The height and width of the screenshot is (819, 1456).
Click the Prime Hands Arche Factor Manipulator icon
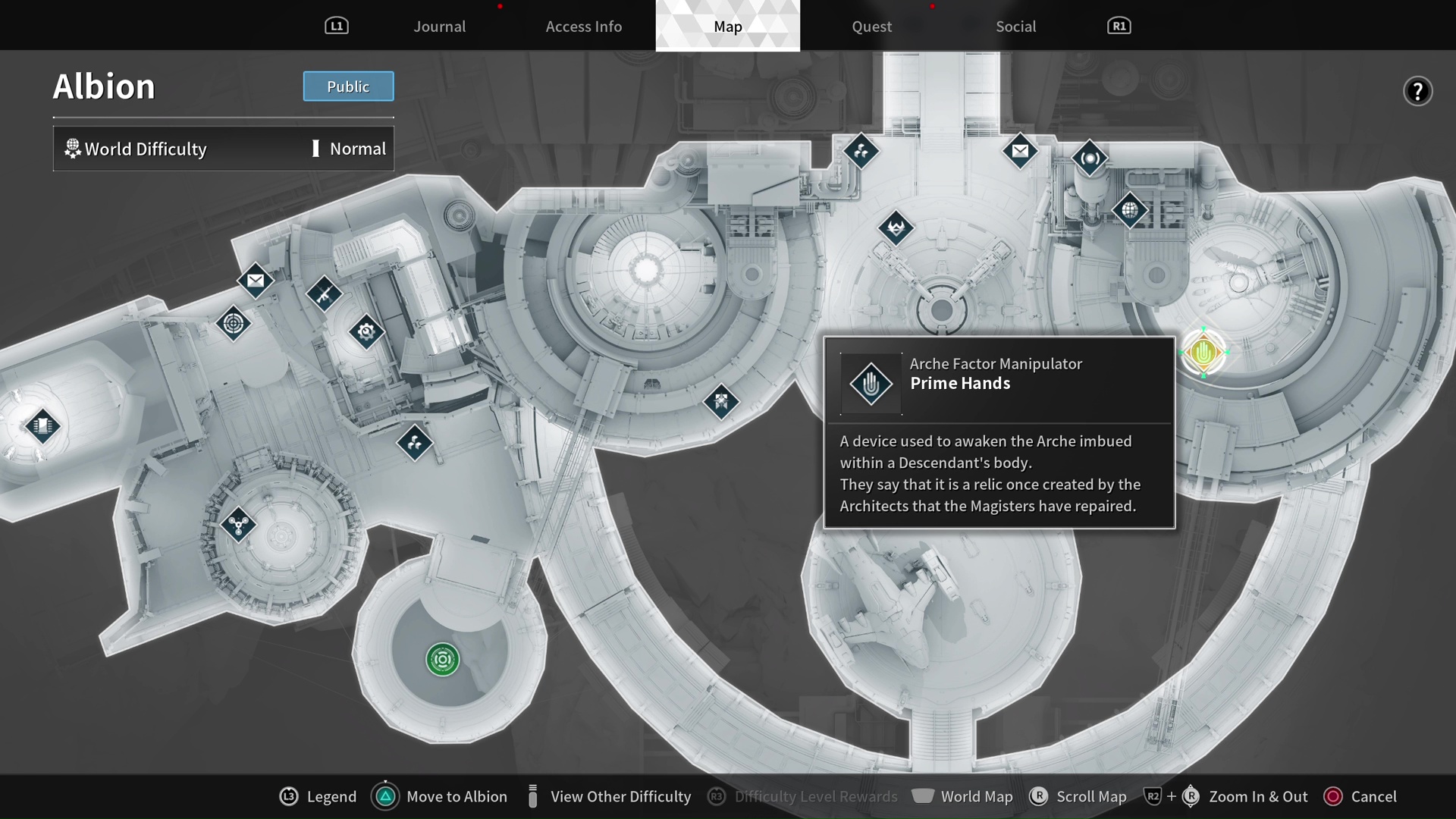click(x=1206, y=352)
